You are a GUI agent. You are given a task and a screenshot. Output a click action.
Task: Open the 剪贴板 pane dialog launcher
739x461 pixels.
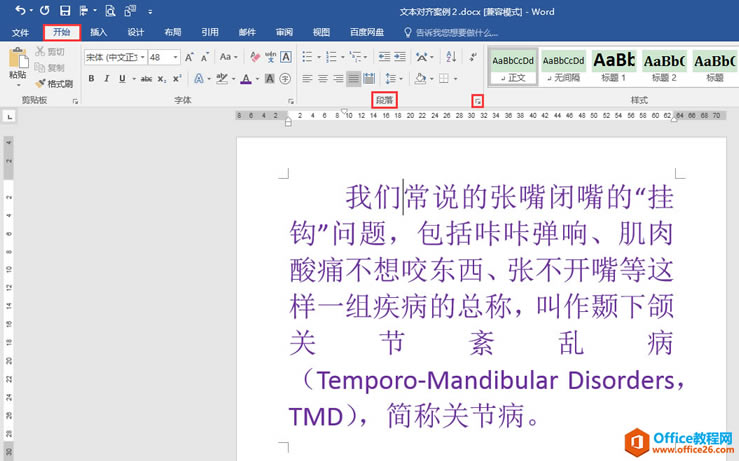75,101
